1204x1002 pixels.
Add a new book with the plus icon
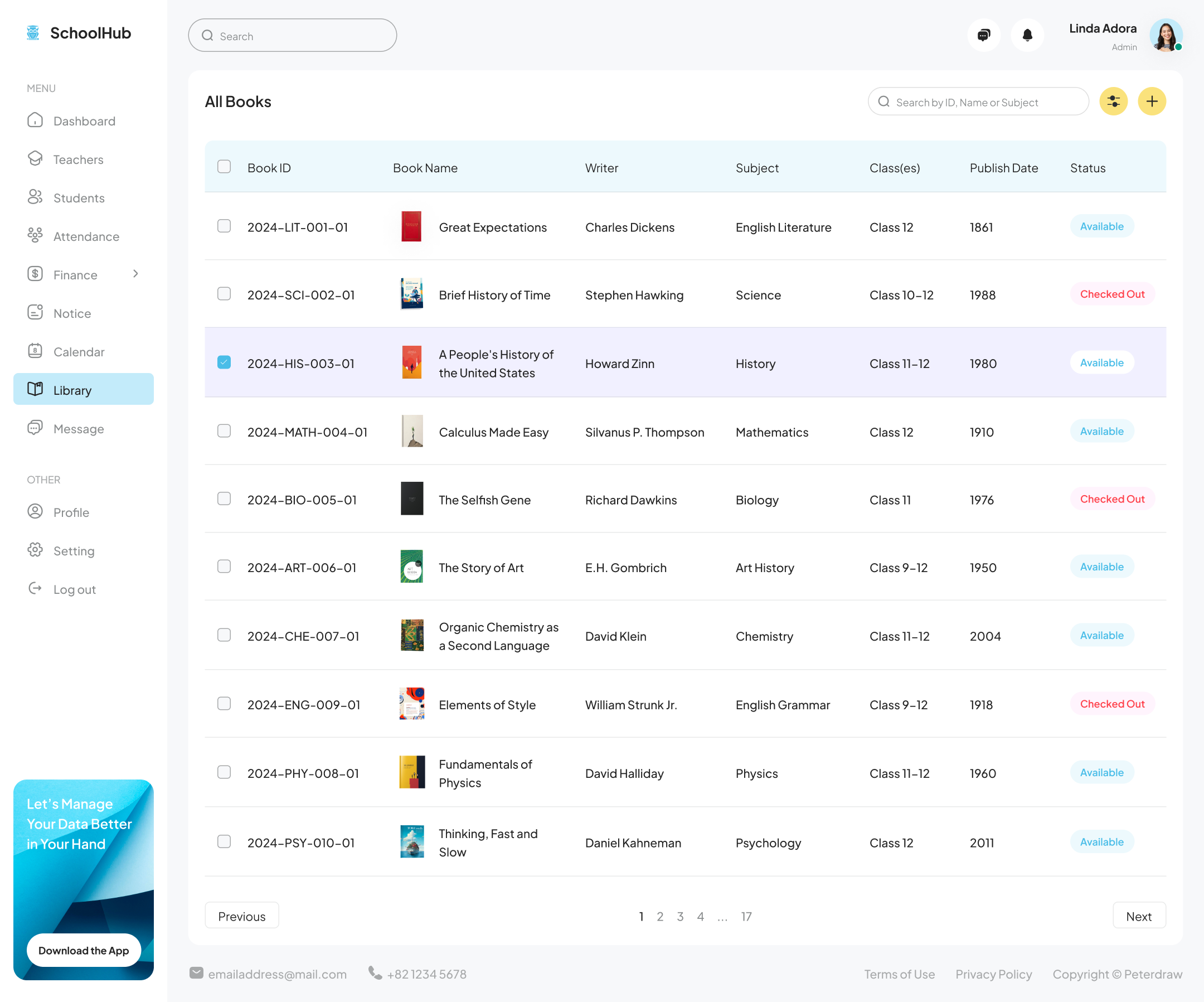coord(1152,101)
